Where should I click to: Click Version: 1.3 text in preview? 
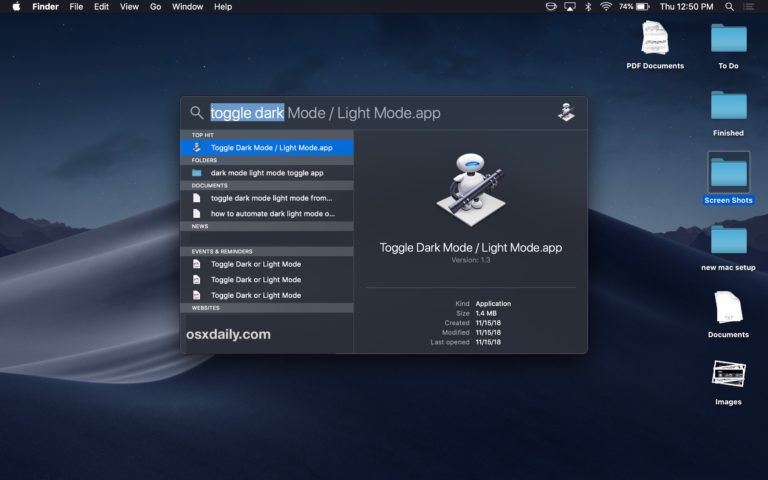[471, 260]
